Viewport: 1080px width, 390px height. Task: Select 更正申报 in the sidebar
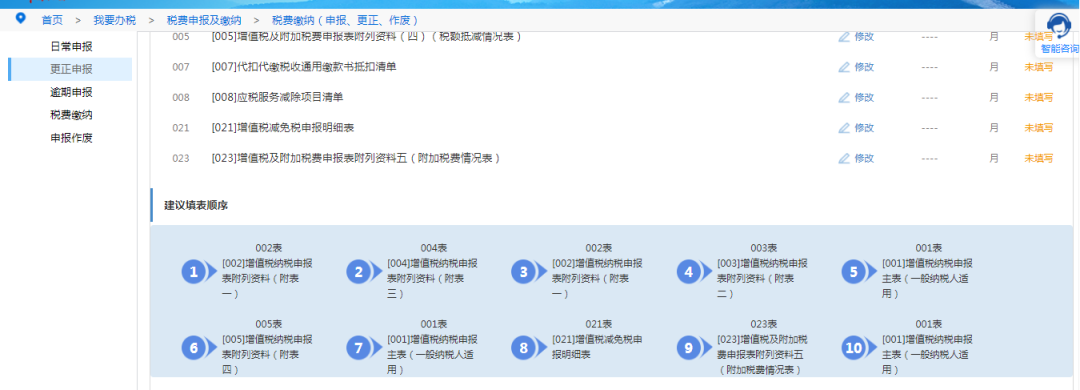pyautogui.click(x=71, y=70)
